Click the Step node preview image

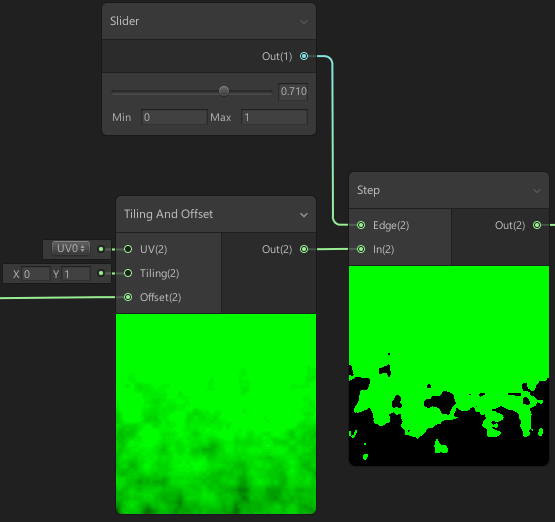click(449, 366)
